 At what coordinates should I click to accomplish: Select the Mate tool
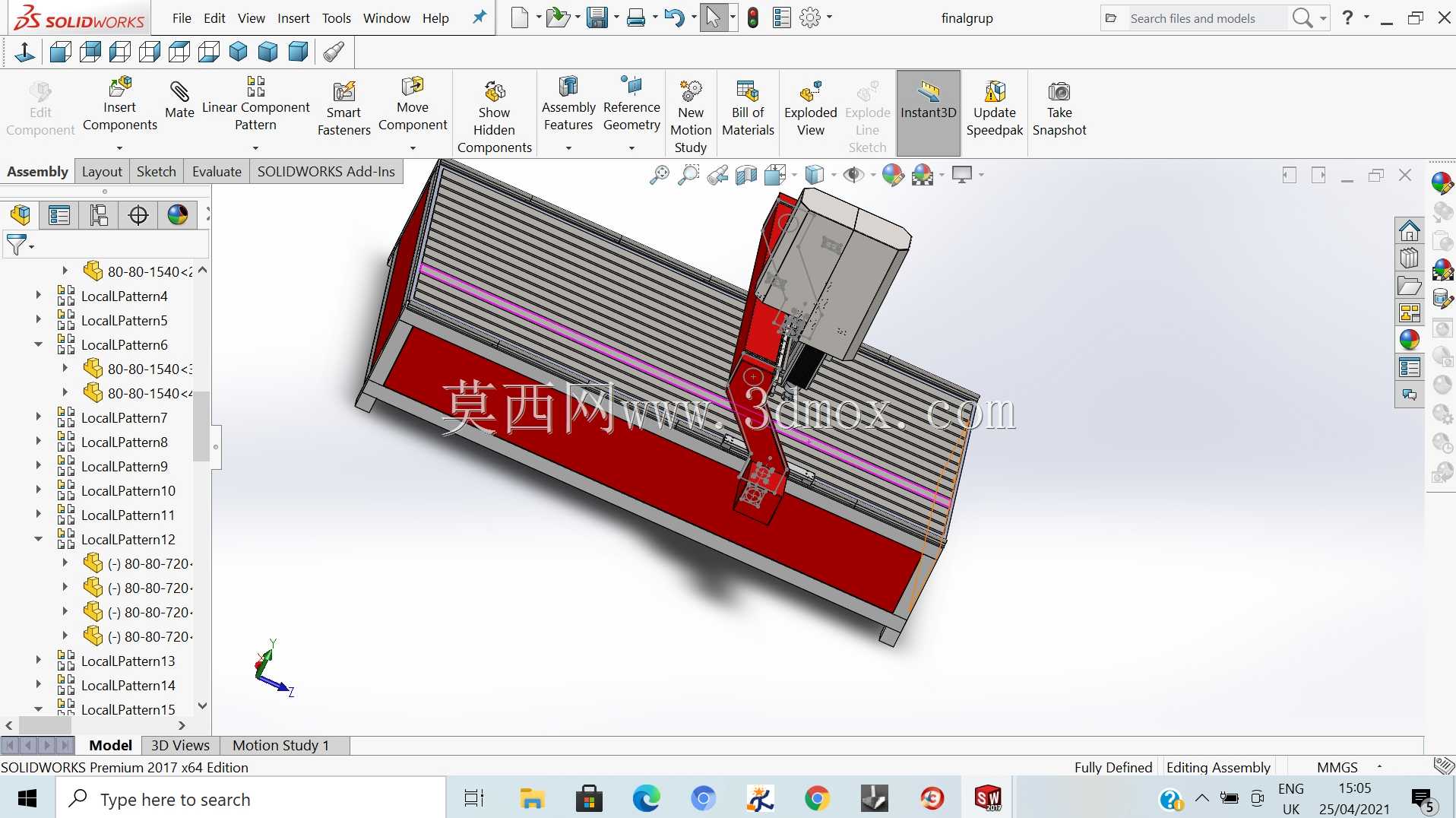(179, 101)
